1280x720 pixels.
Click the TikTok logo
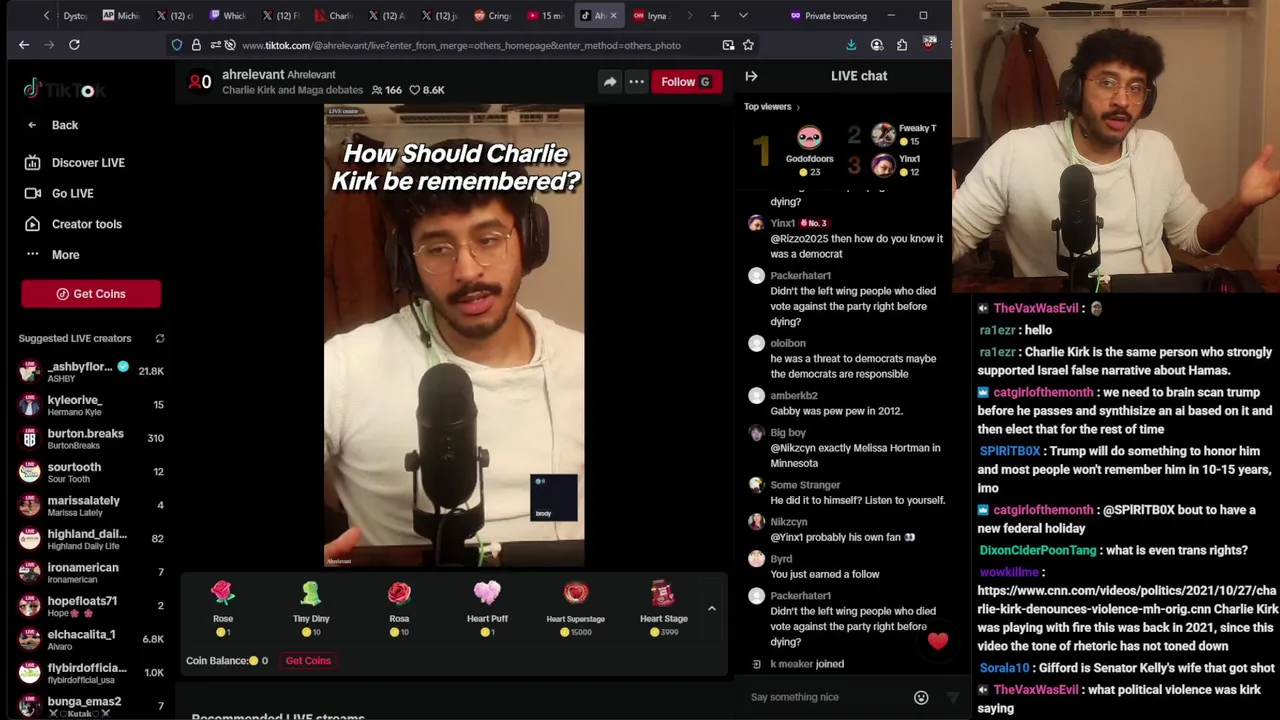click(62, 90)
